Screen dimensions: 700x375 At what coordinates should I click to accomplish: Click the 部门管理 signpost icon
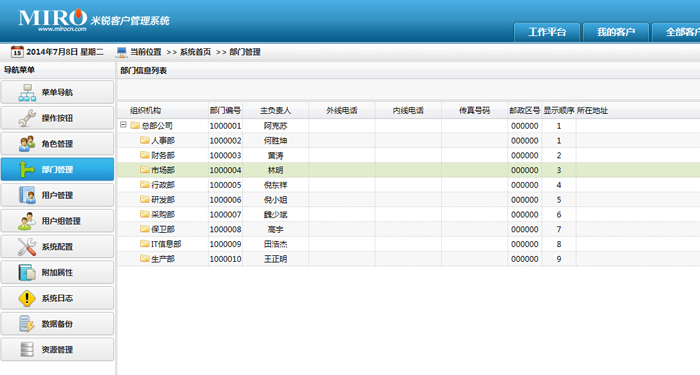point(26,169)
